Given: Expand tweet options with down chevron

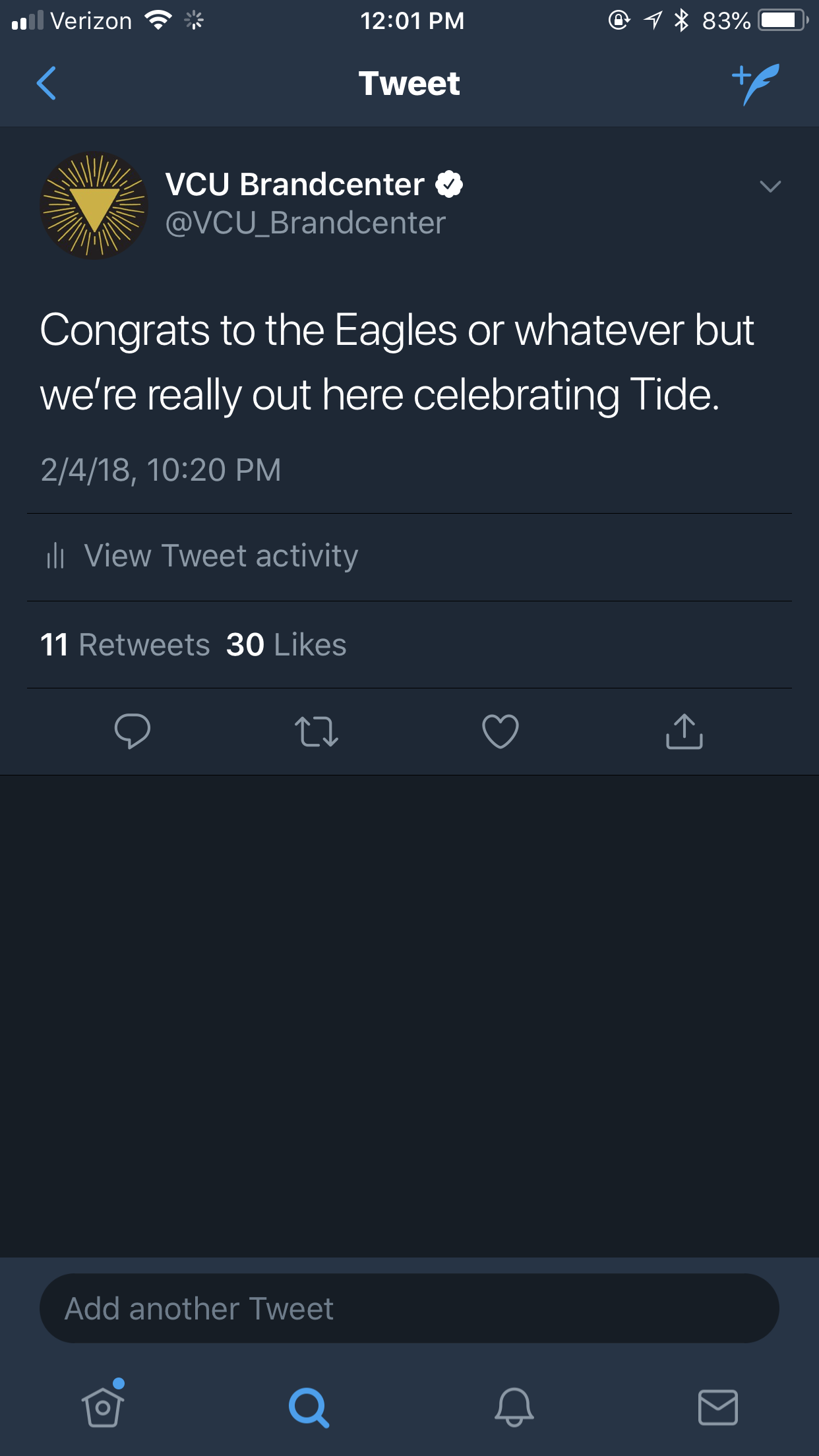Looking at the screenshot, I should pos(770,187).
